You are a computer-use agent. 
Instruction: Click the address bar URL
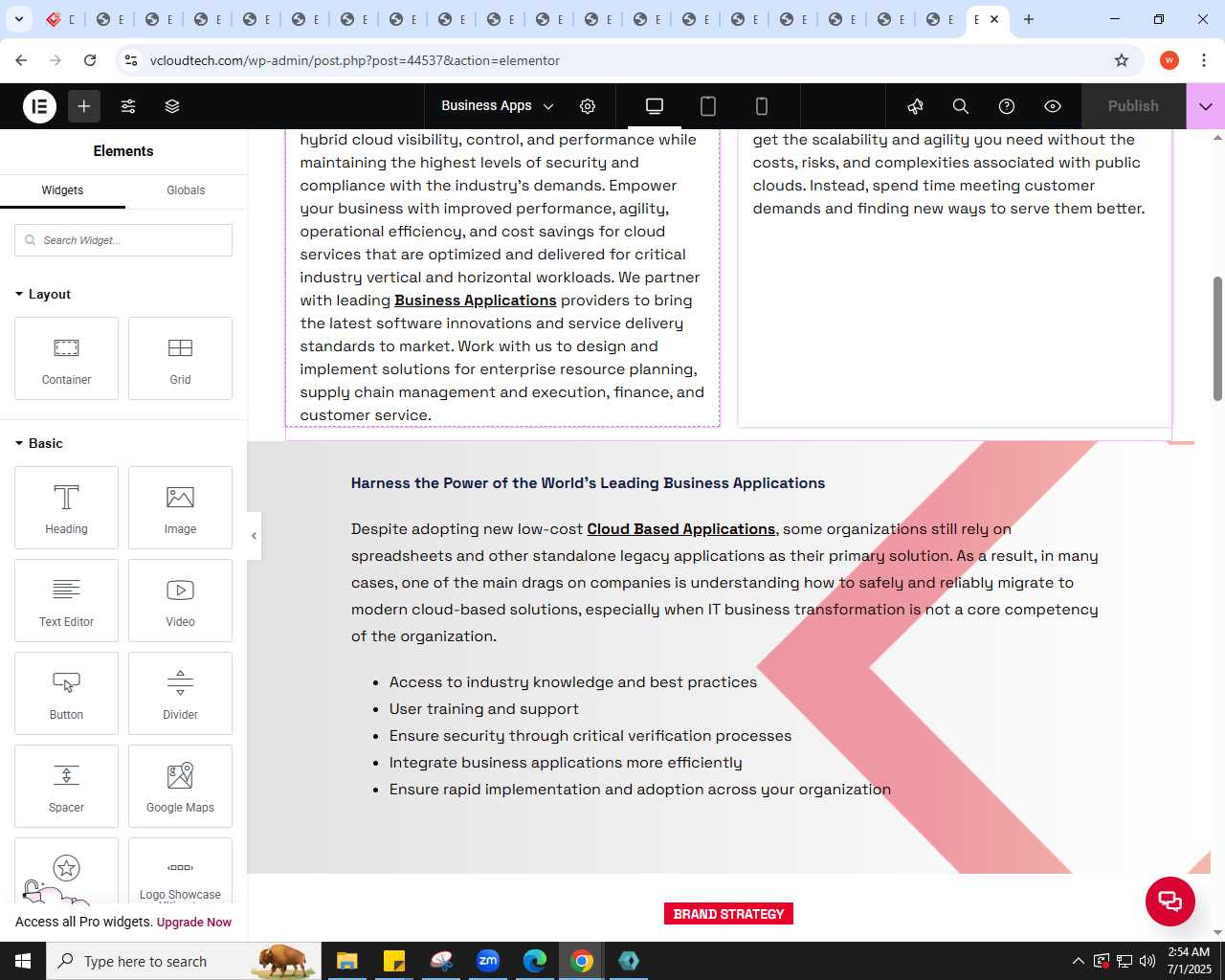355,60
